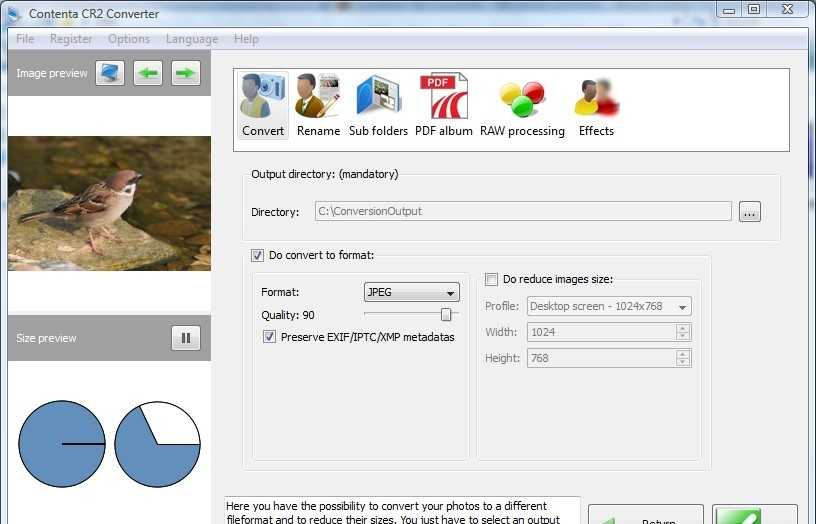Adjust the Quality slider handle
This screenshot has width=816, height=524.
click(x=446, y=314)
